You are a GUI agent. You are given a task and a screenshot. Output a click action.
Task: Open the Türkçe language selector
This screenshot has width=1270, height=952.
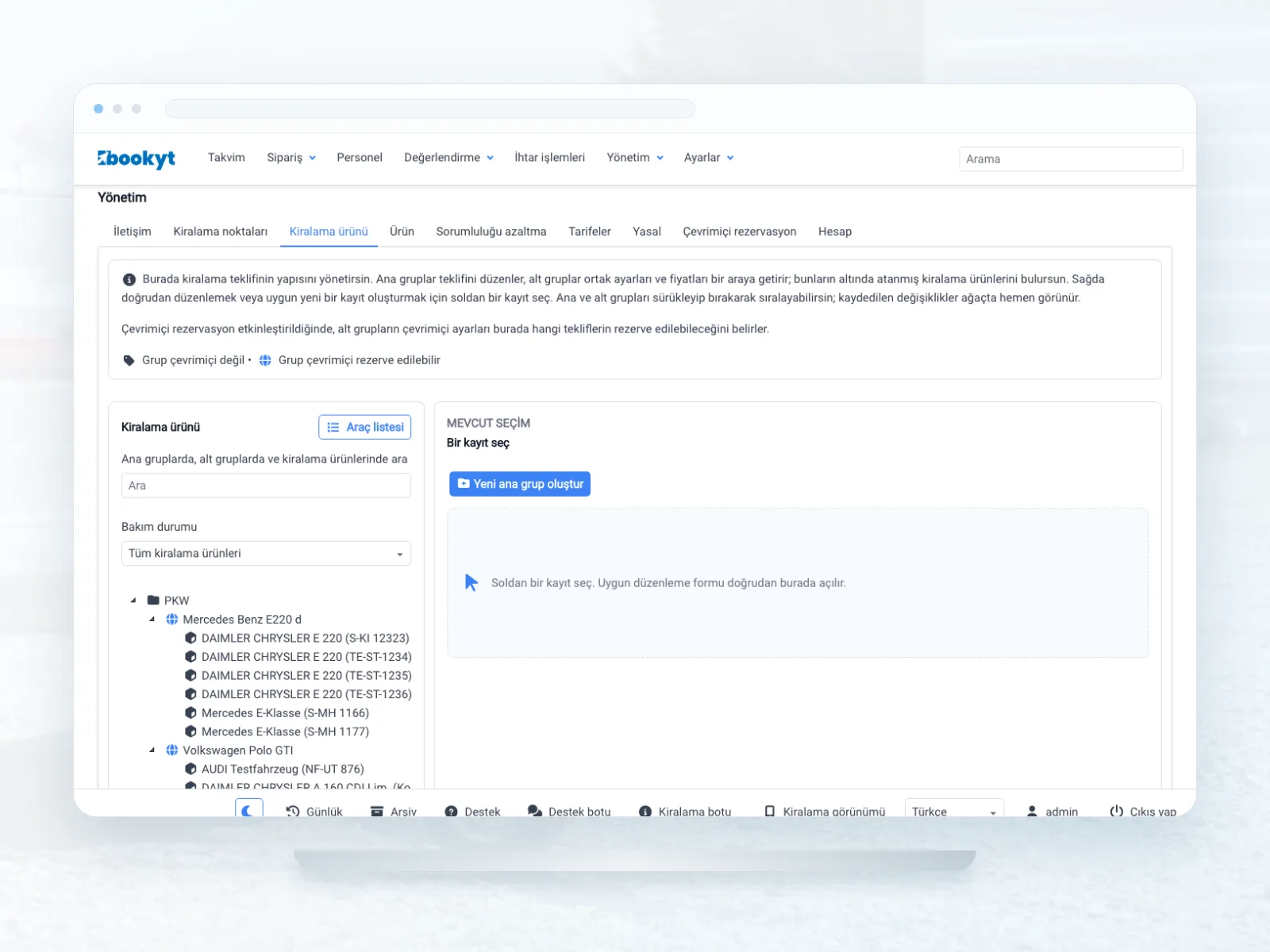coord(954,811)
